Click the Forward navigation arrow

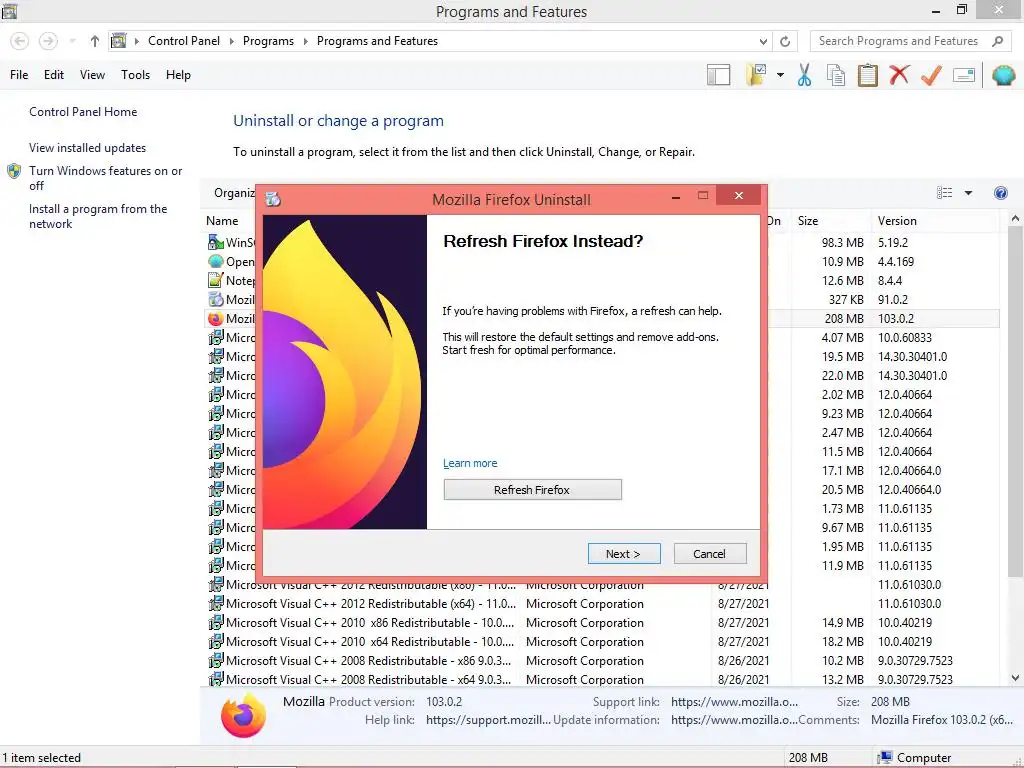tap(48, 41)
